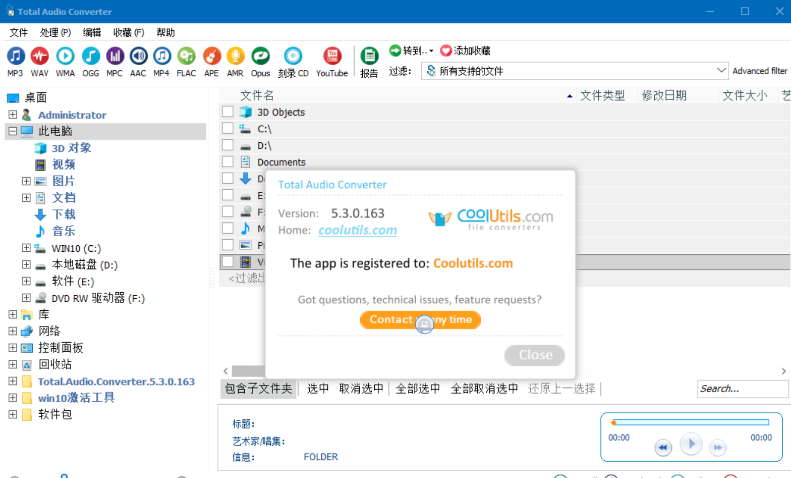Select the APE format icon
791x478 pixels.
[211, 56]
